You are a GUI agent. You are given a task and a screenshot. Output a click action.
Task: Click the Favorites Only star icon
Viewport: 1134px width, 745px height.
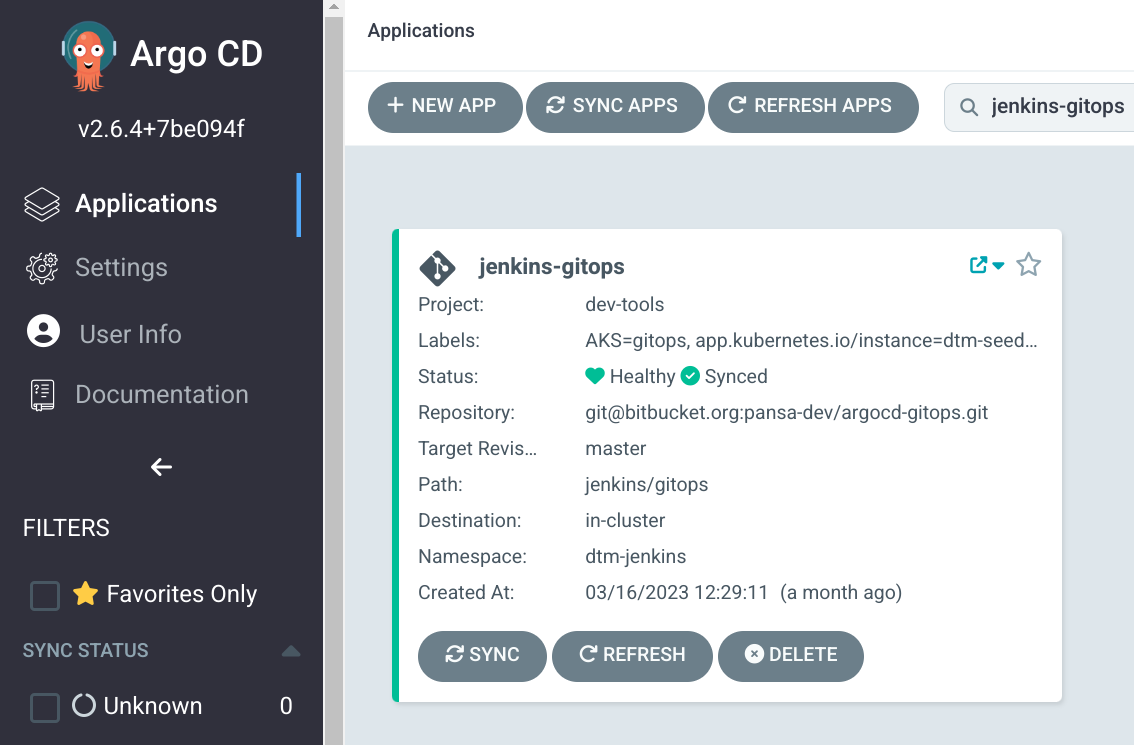point(85,593)
